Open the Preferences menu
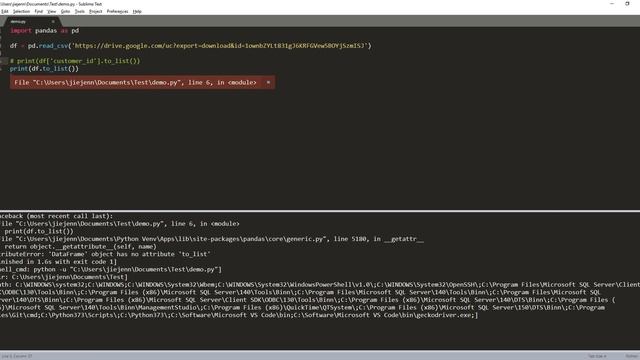This screenshot has height=360, width=640. point(117,11)
